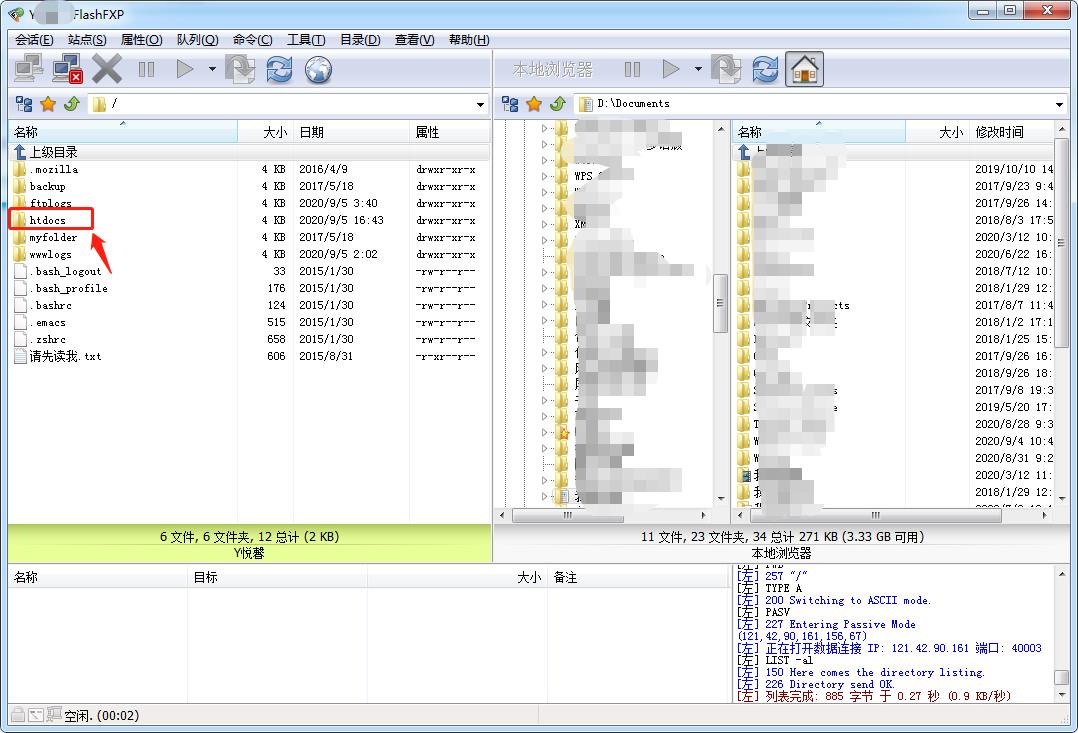Sort remote files by 属性 column
Screen dimensions: 1078x733
click(450, 132)
